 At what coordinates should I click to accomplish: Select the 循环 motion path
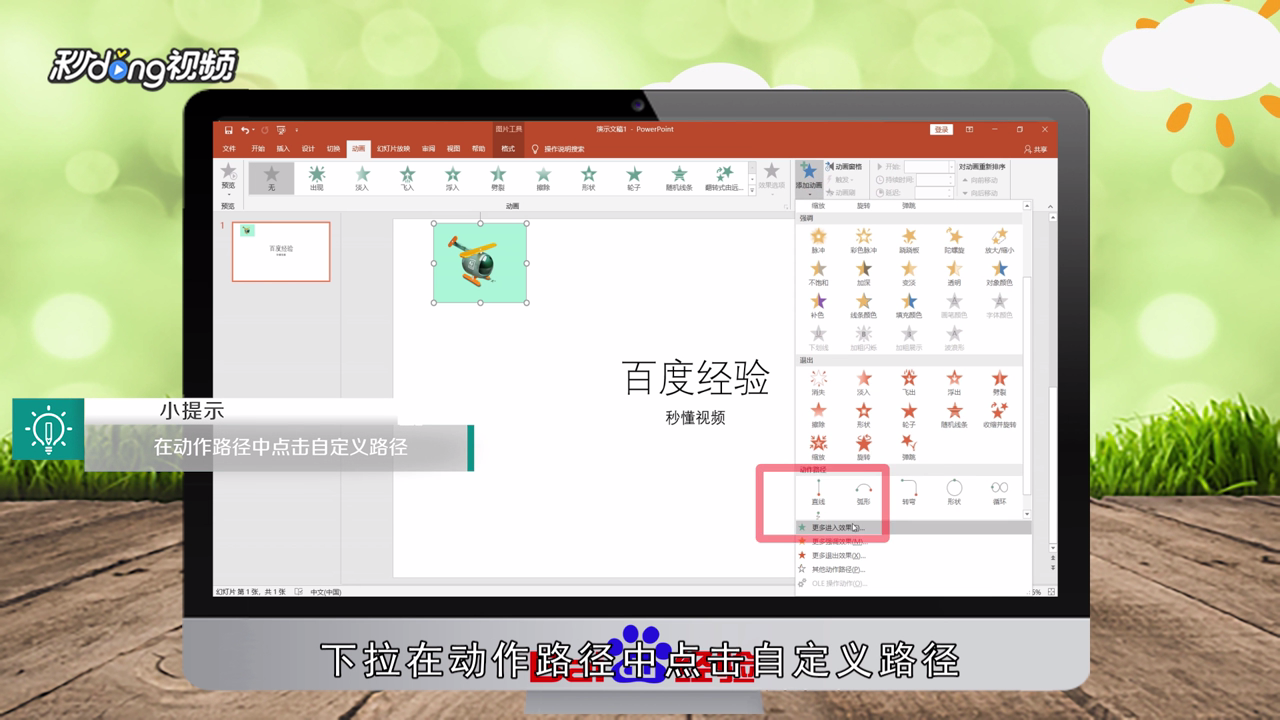click(x=999, y=492)
